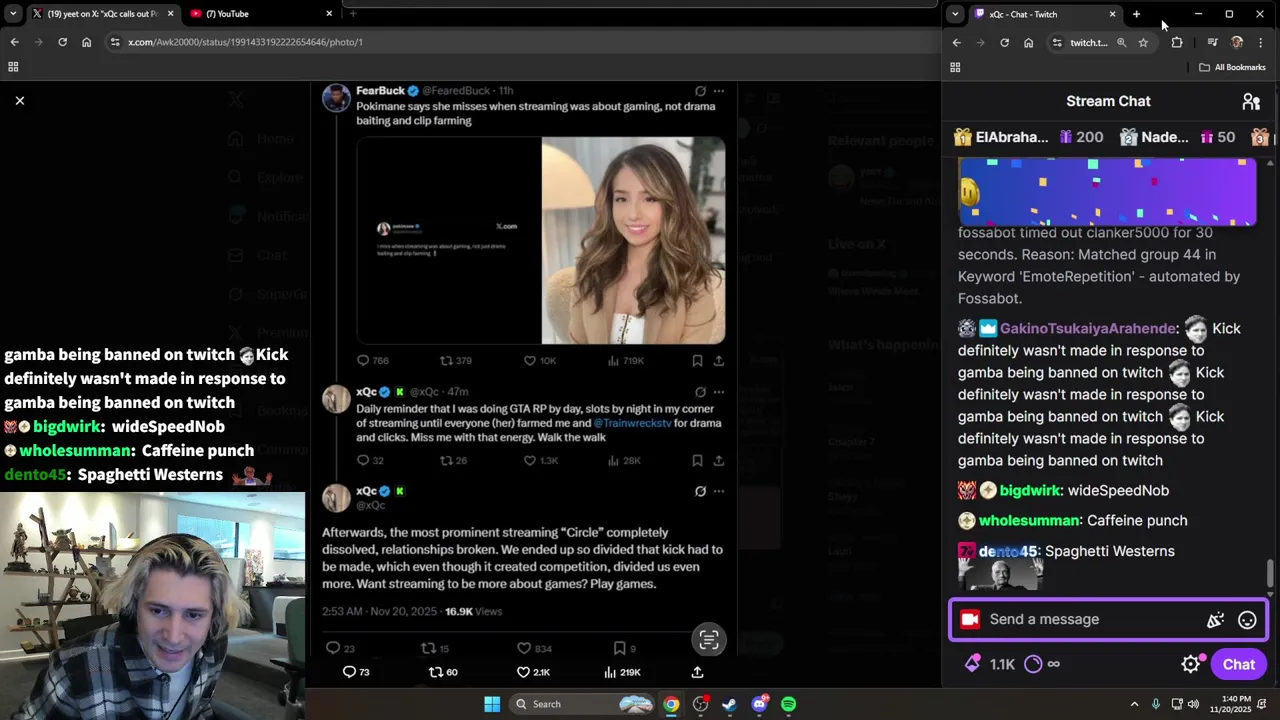Viewport: 1280px width, 720px height.
Task: Open Grok icon on xQc's main tweet
Action: [x=700, y=491]
